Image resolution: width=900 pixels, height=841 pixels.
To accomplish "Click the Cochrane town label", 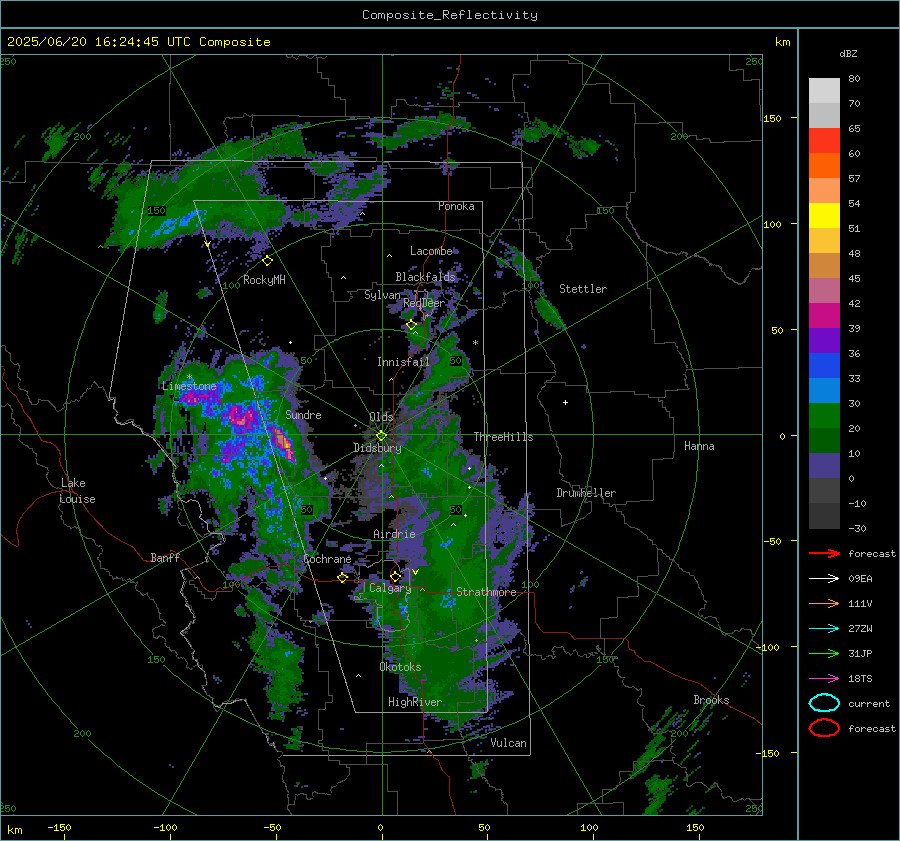I will pos(327,559).
